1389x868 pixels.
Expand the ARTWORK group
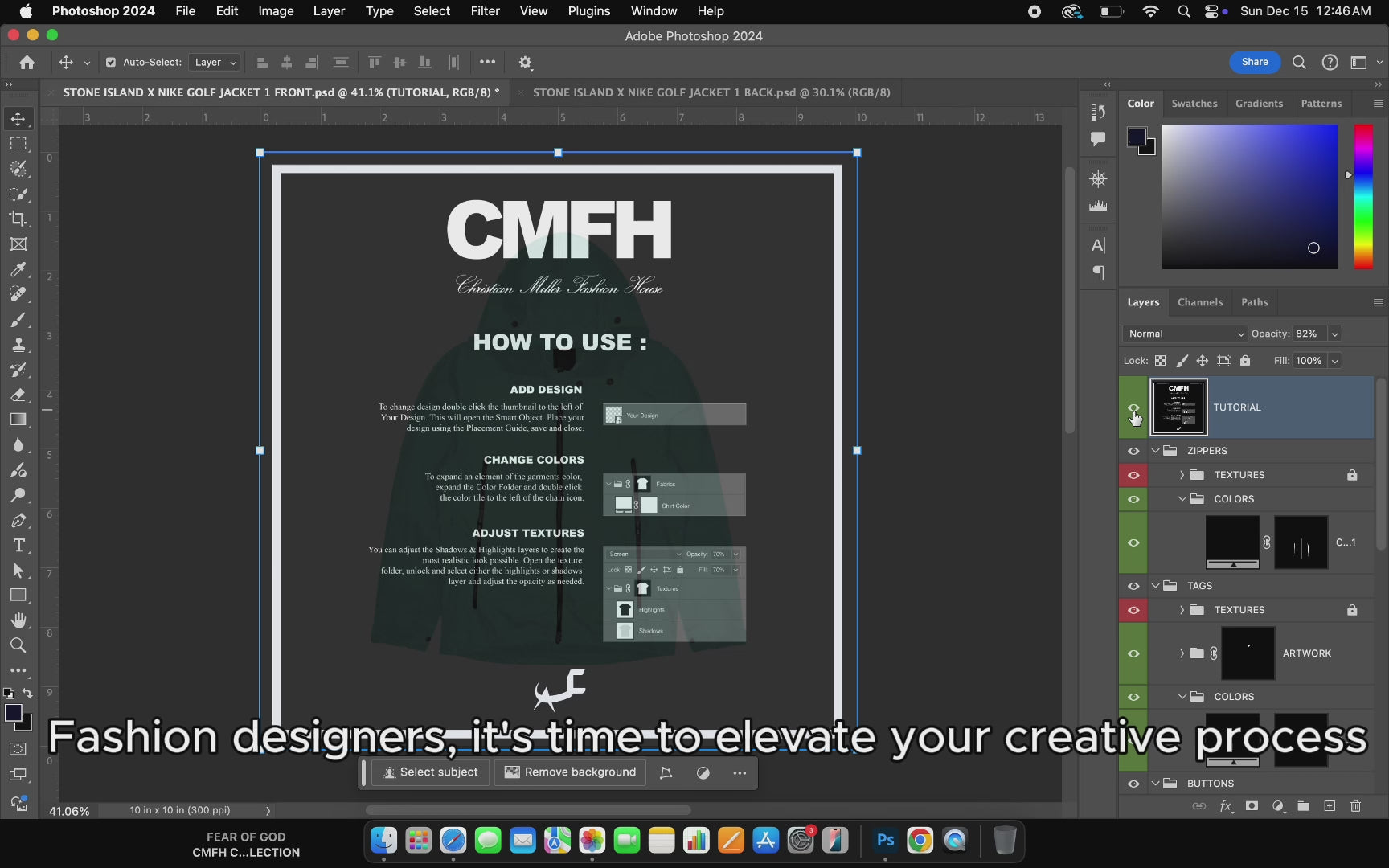pyautogui.click(x=1182, y=653)
